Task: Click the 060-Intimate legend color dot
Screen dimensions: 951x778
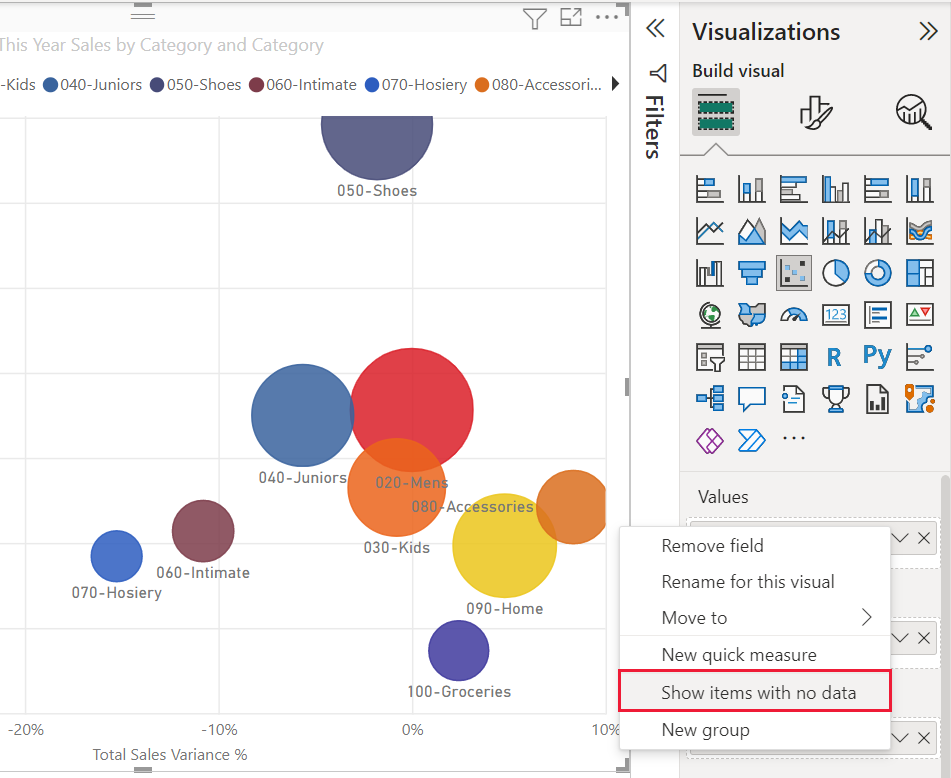Action: (x=256, y=85)
